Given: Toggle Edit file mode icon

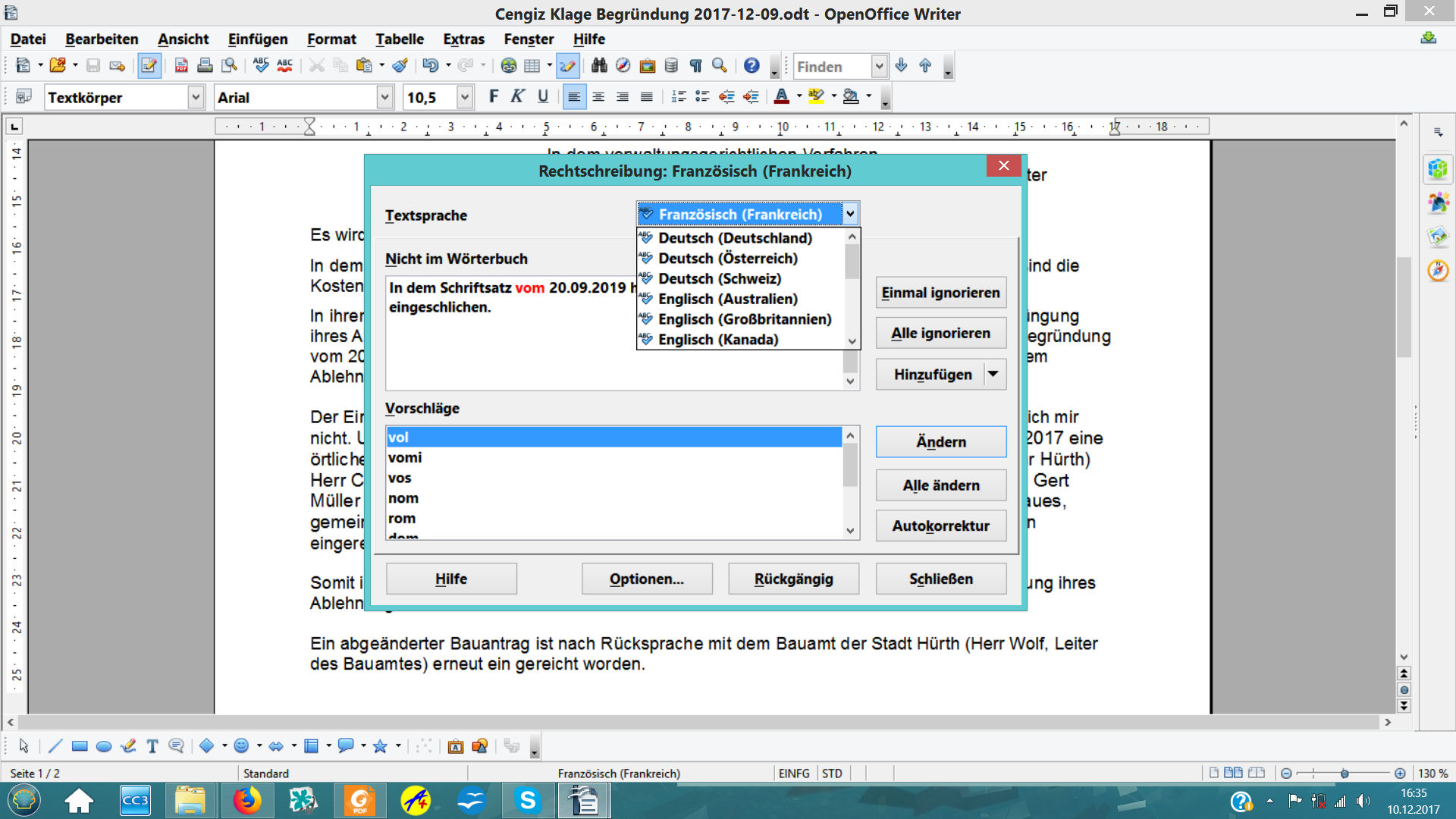Looking at the screenshot, I should [x=149, y=66].
